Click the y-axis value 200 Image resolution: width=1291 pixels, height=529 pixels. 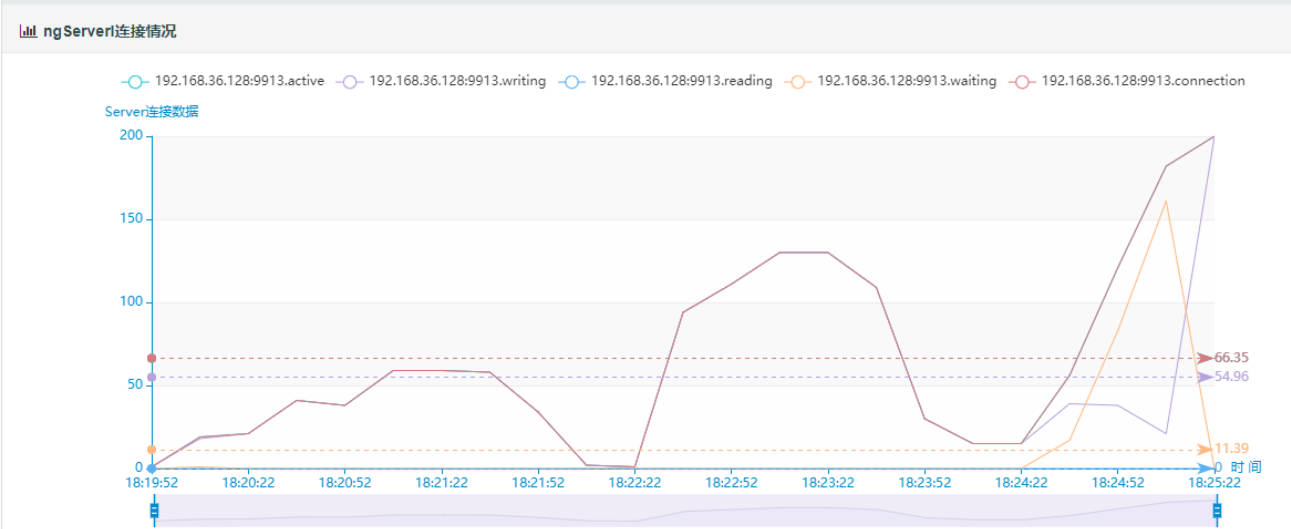coord(132,136)
